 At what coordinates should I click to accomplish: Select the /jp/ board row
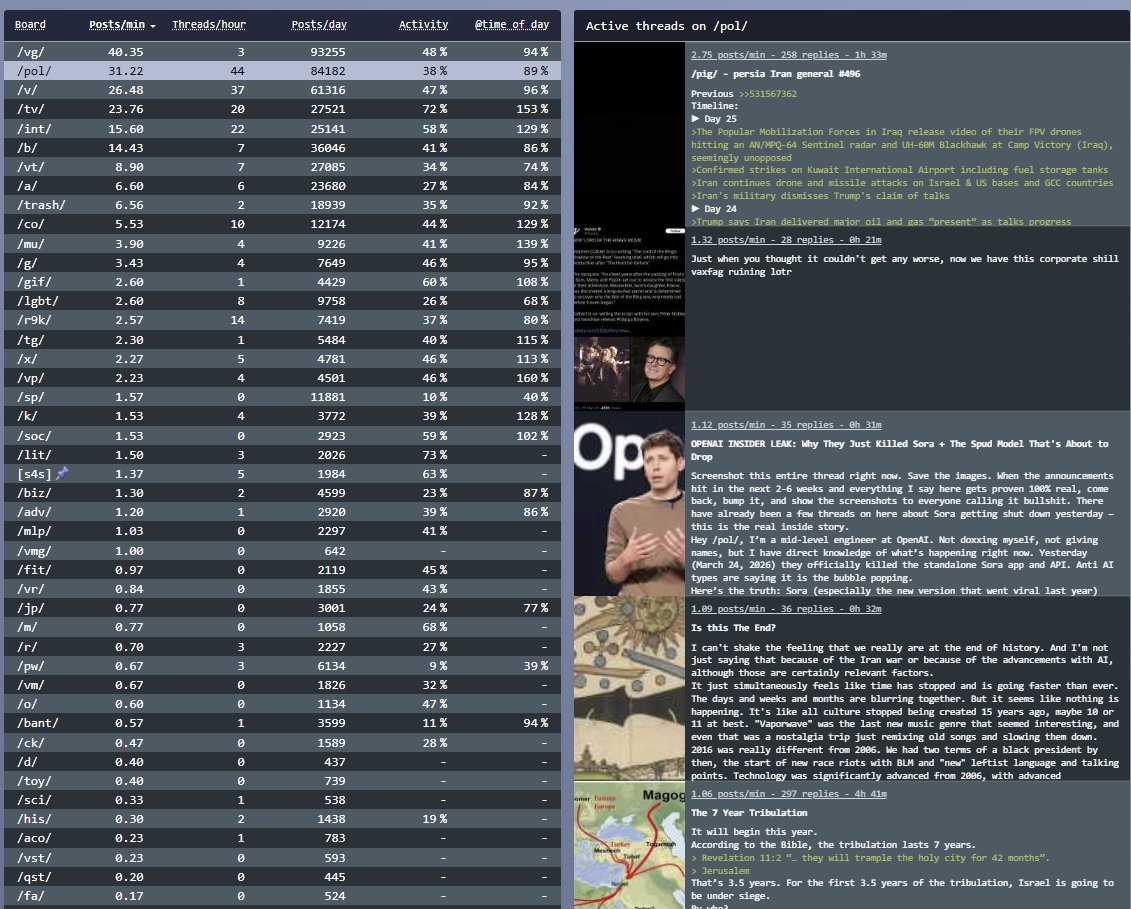(282, 608)
